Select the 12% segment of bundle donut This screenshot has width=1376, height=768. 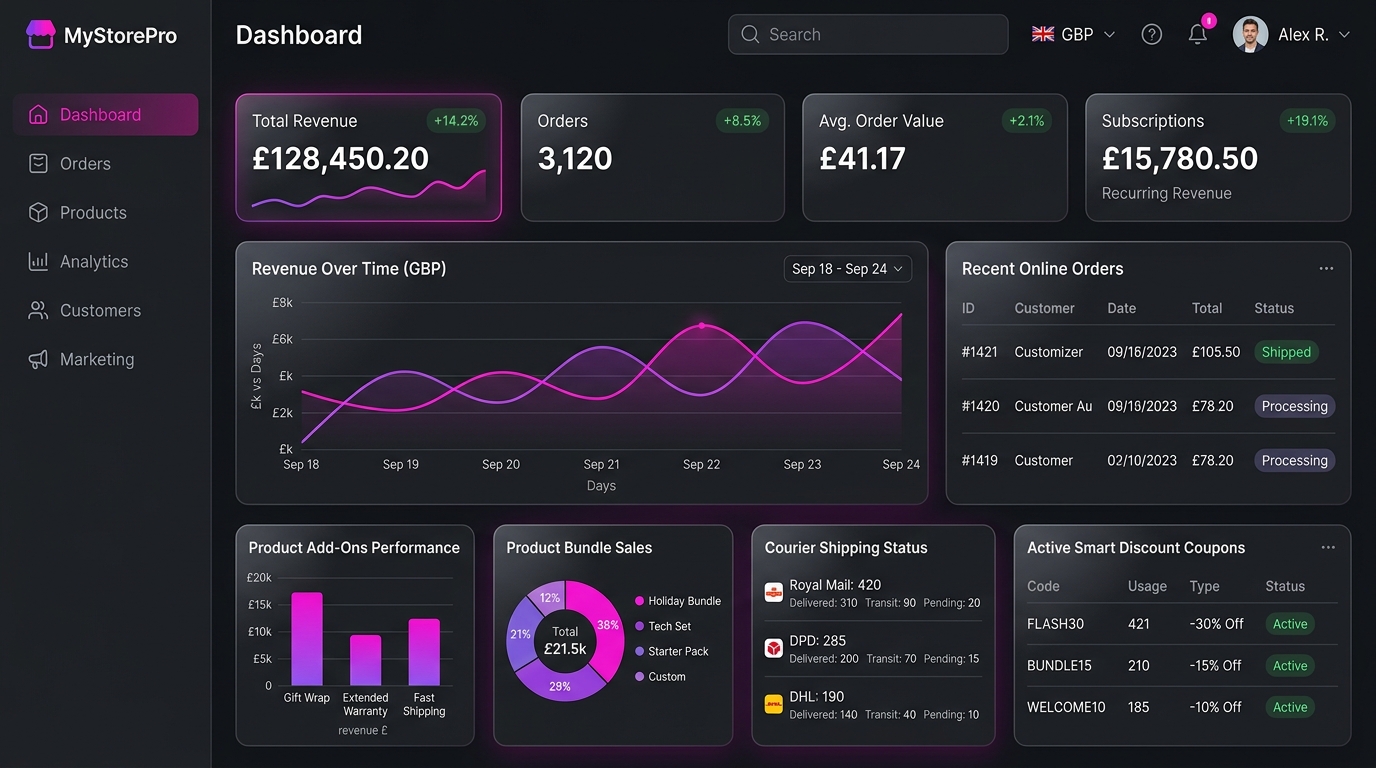click(547, 598)
